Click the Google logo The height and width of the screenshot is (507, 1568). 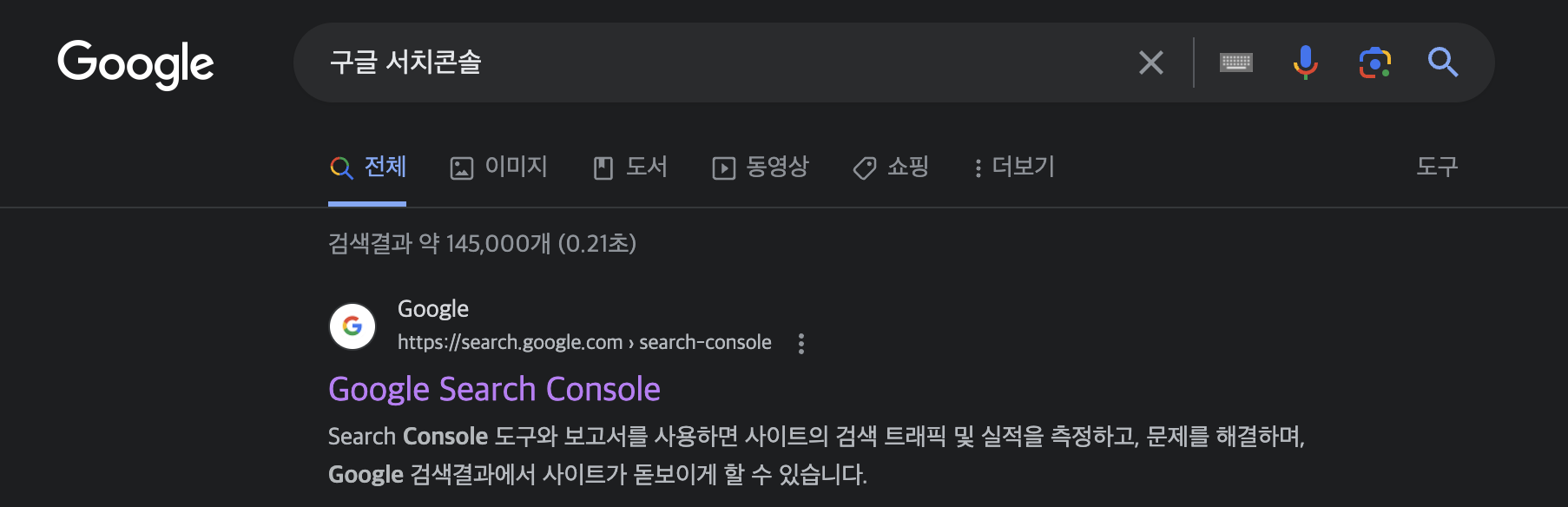(x=135, y=63)
